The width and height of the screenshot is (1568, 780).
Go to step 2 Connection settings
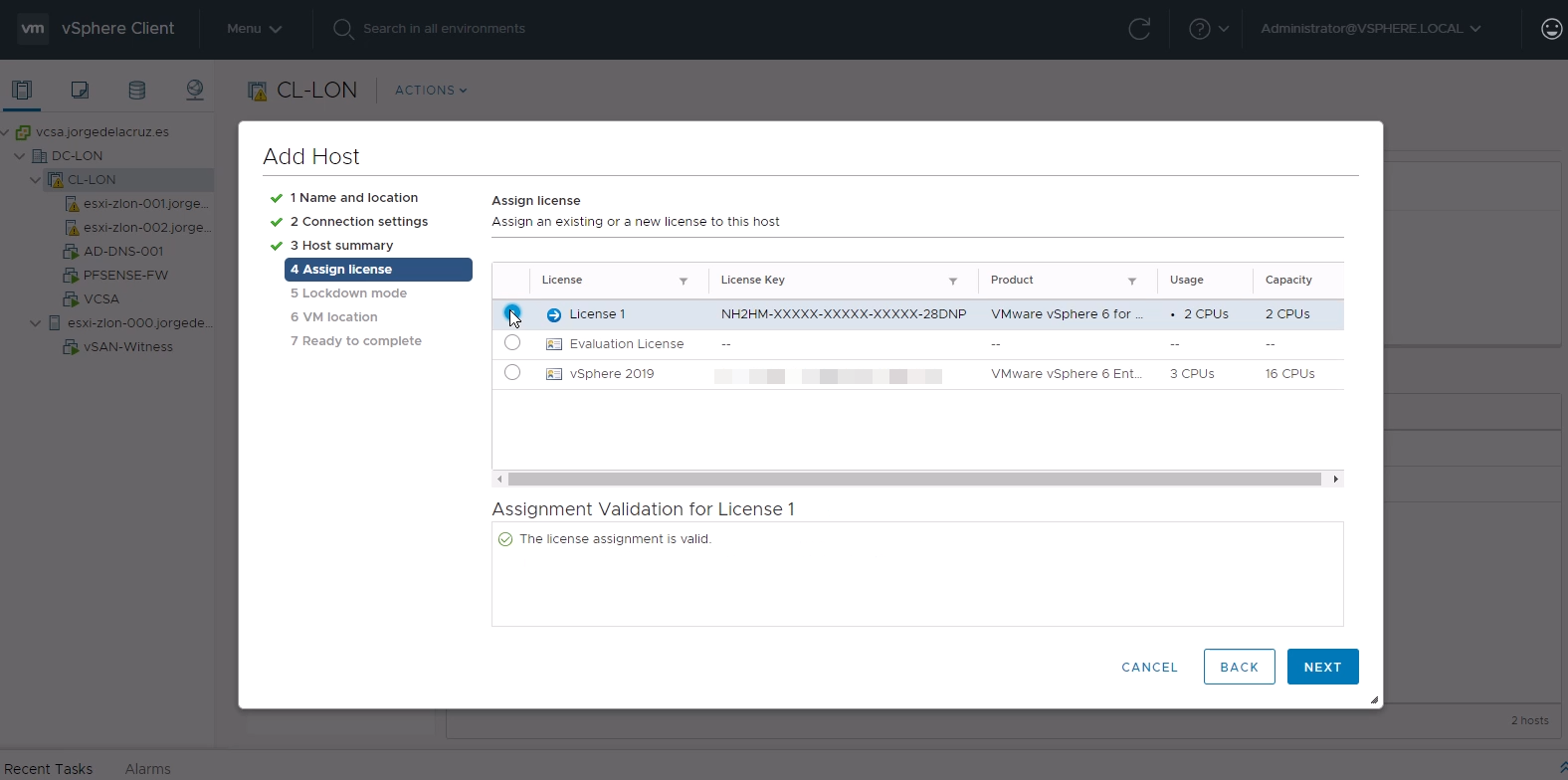[x=358, y=222]
